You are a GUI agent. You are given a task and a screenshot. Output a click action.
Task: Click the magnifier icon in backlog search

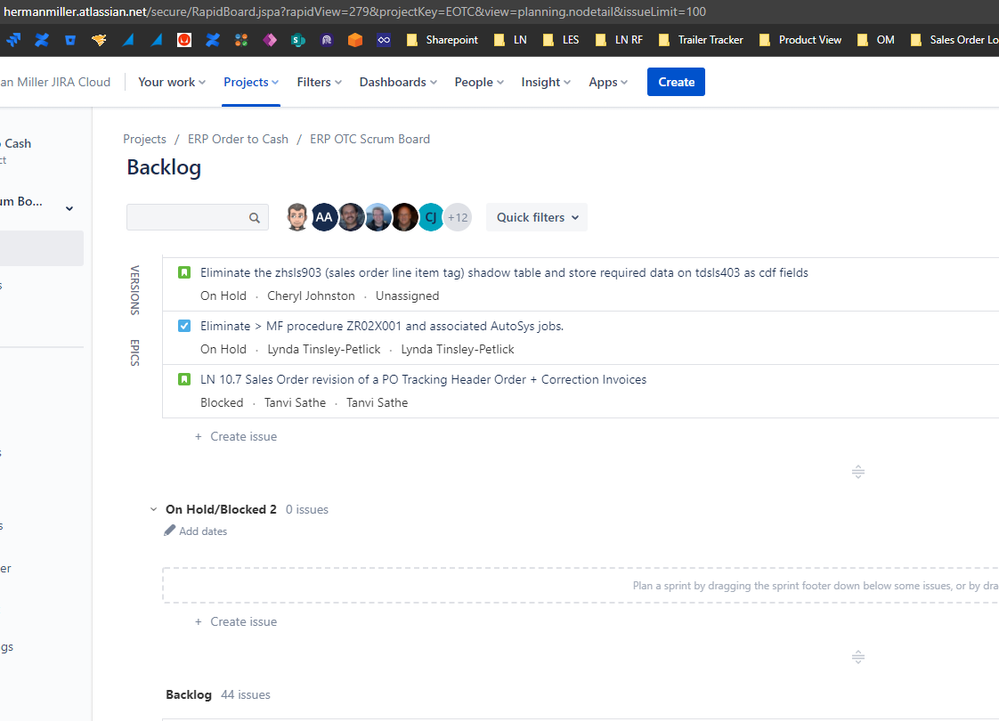[x=254, y=218]
